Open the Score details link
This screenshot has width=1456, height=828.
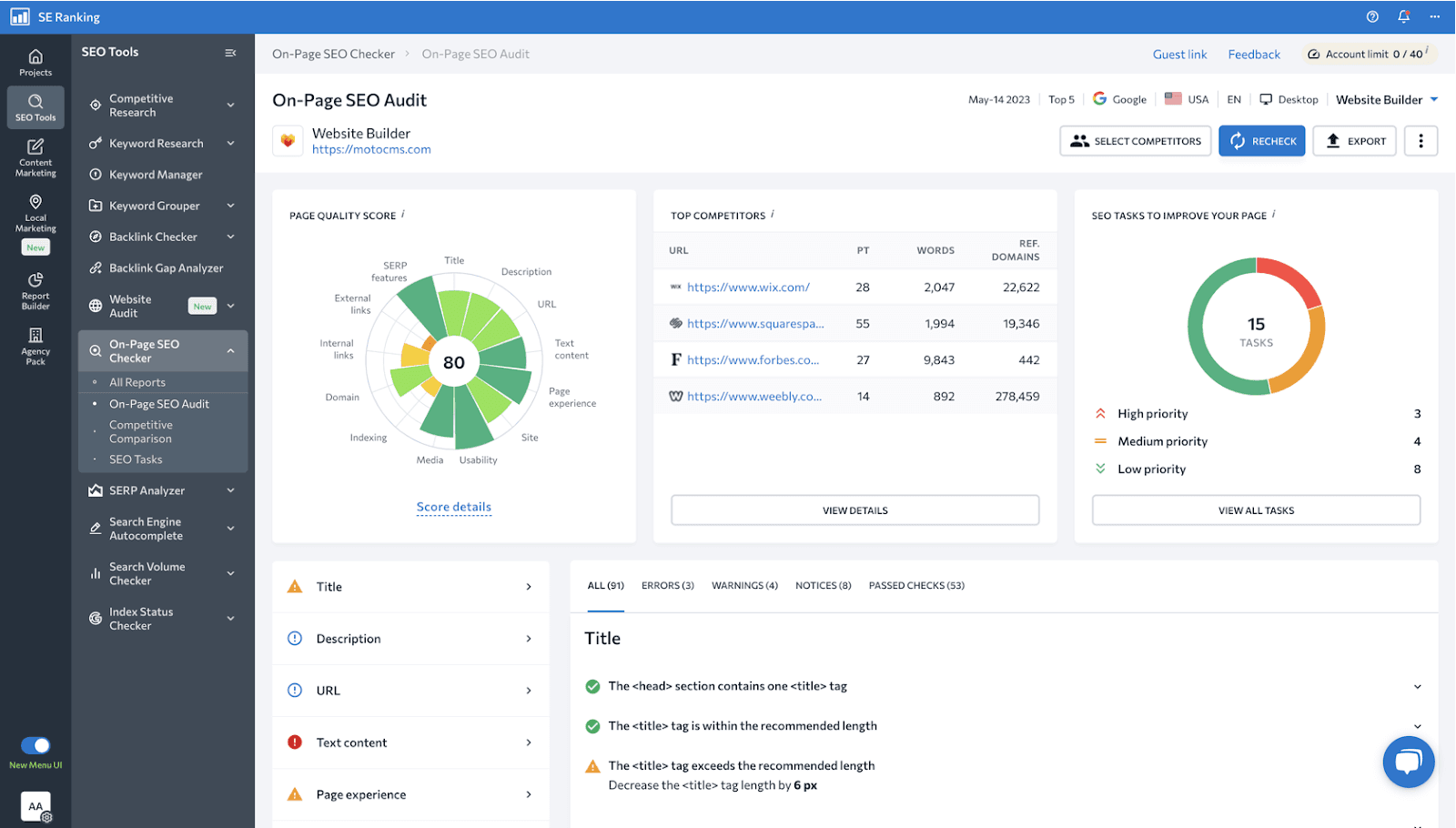[453, 507]
